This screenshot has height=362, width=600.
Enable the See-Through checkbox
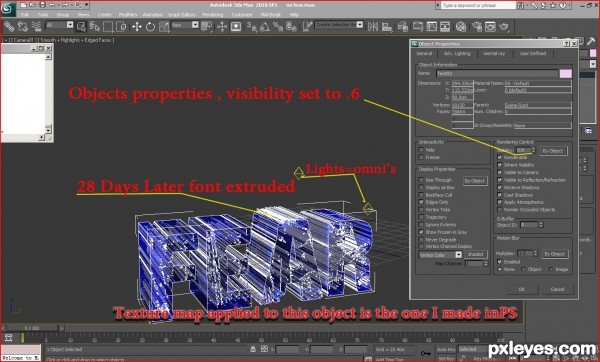(x=421, y=180)
